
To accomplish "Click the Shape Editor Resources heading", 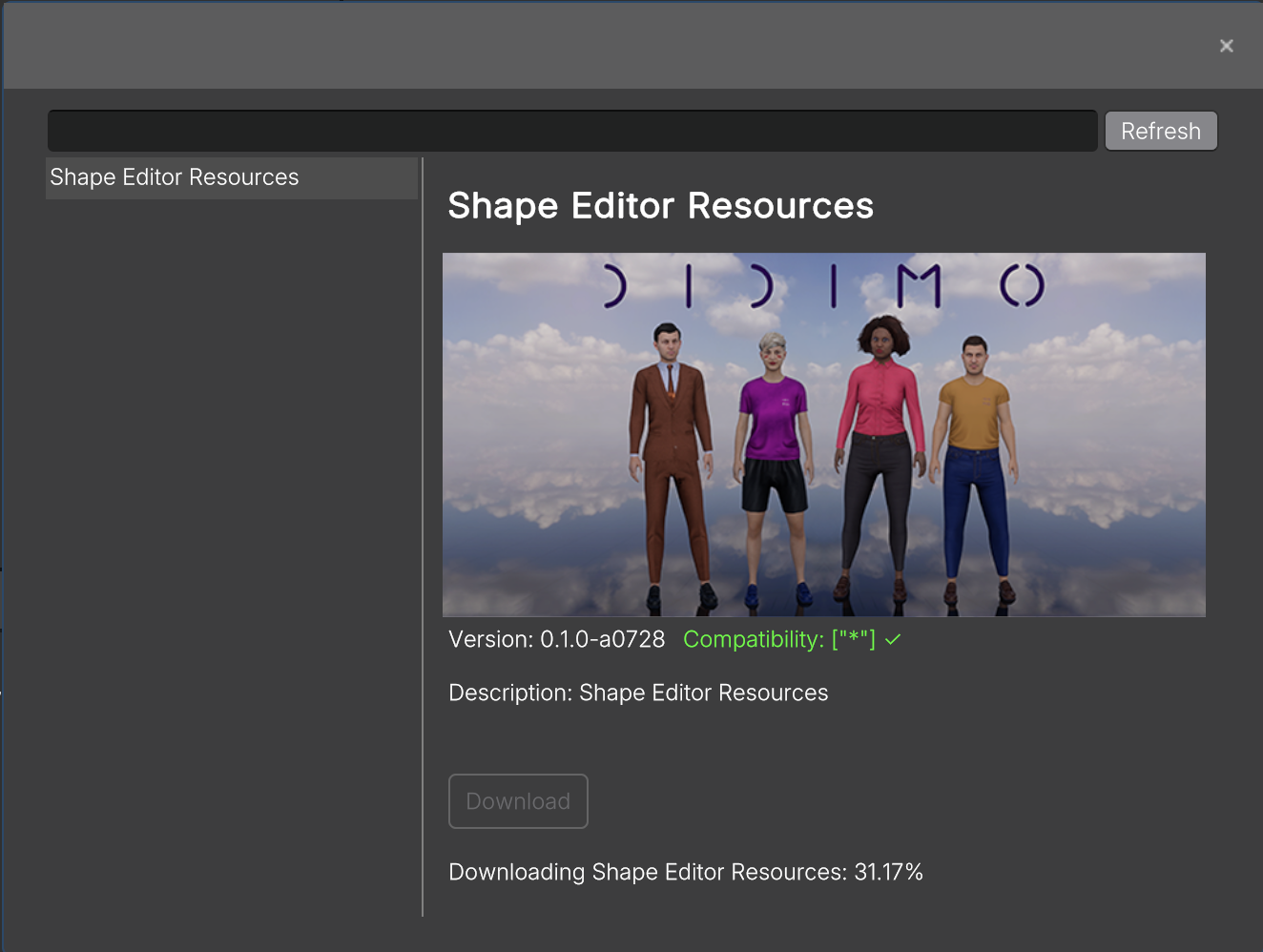I will [660, 206].
